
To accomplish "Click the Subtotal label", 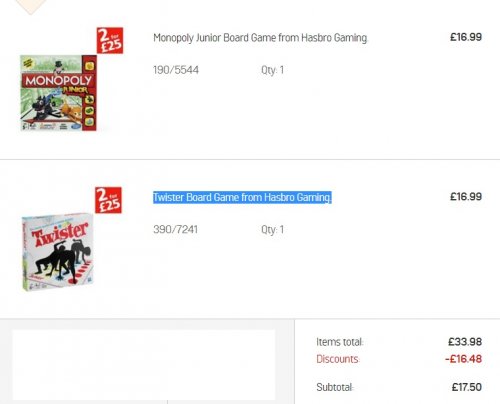I will (335, 387).
